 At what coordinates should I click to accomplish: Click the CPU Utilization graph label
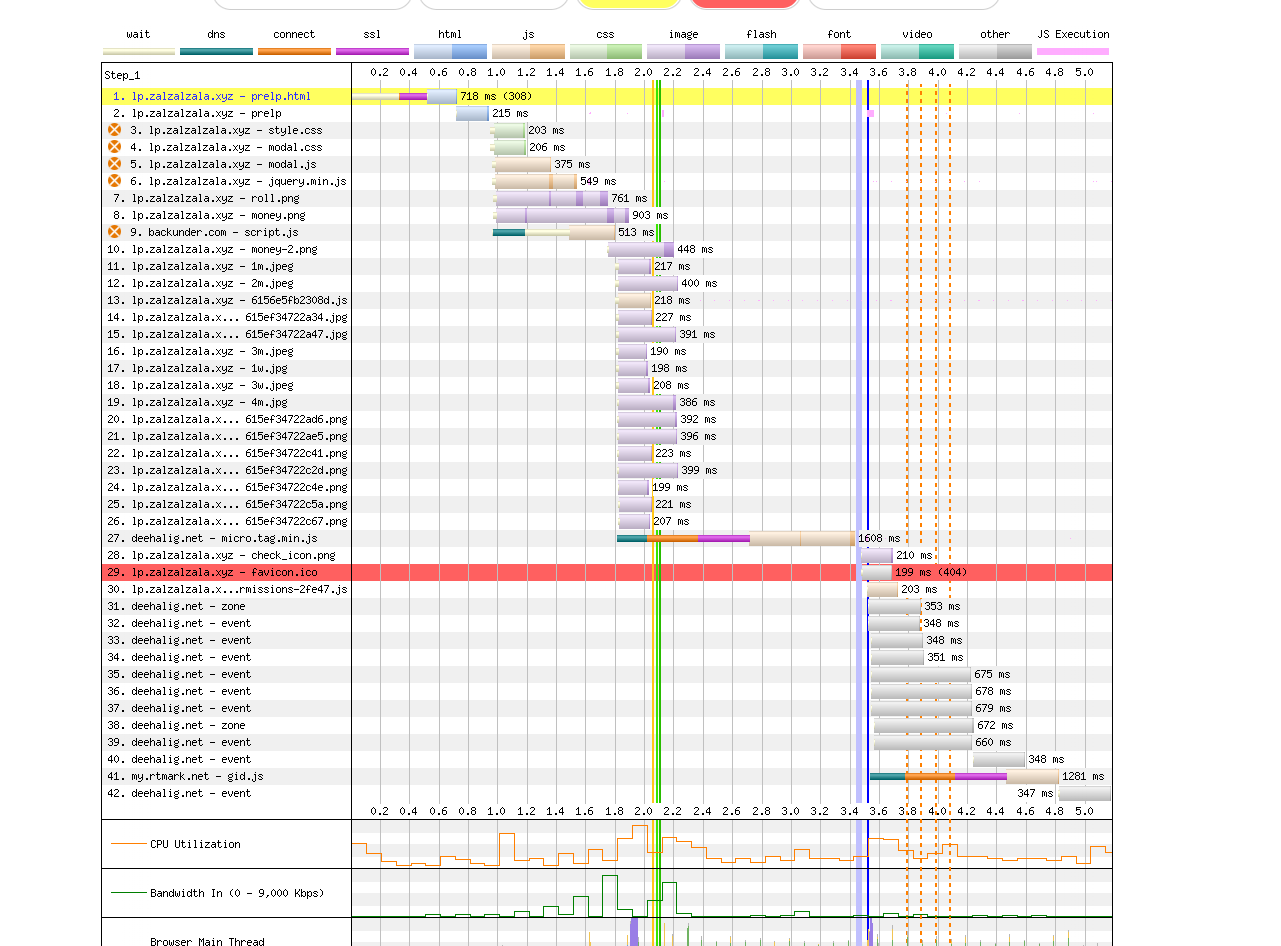[195, 844]
